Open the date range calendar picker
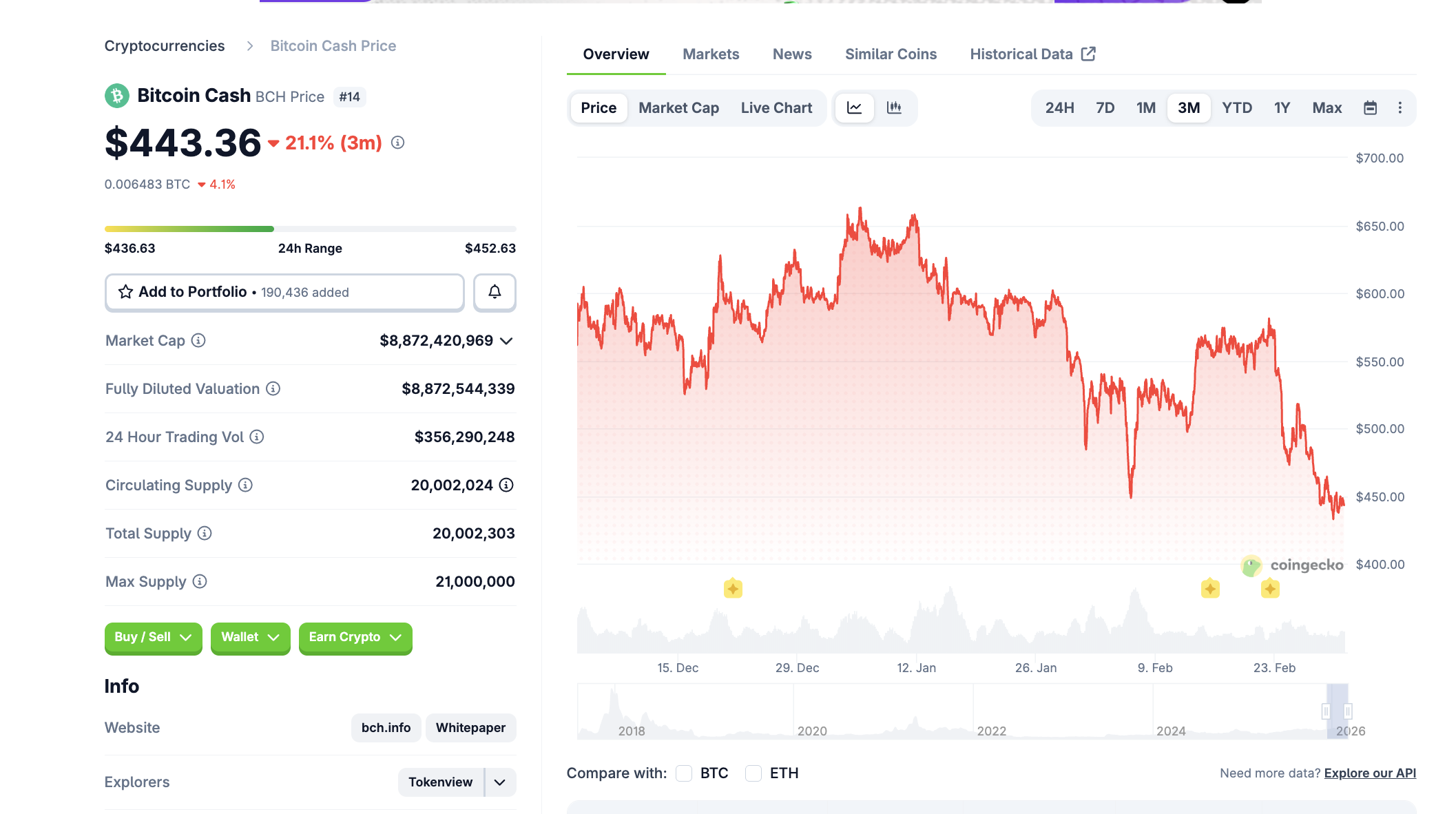Image resolution: width=1456 pixels, height=814 pixels. click(x=1371, y=107)
